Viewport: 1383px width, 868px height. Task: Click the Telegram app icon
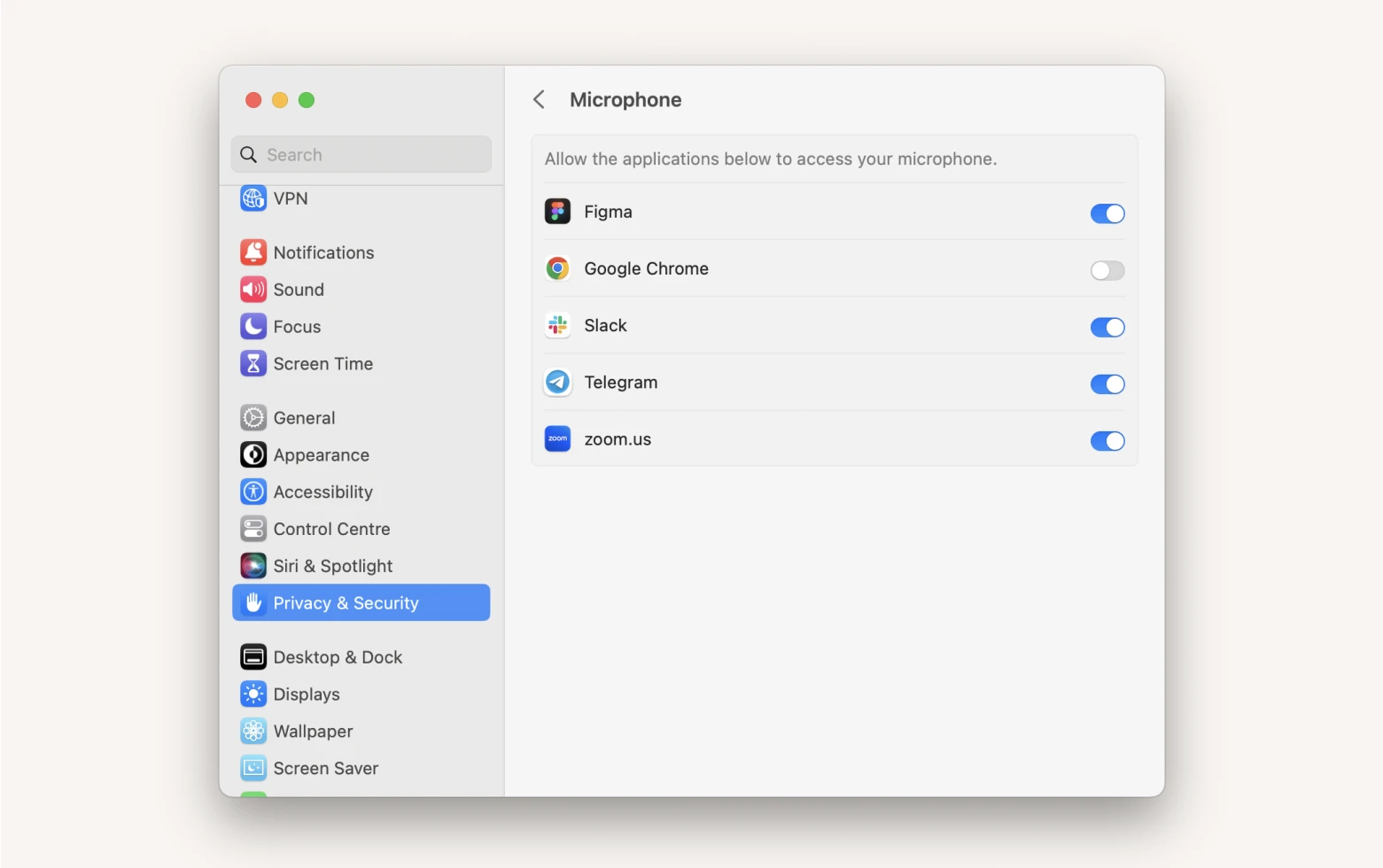557,383
